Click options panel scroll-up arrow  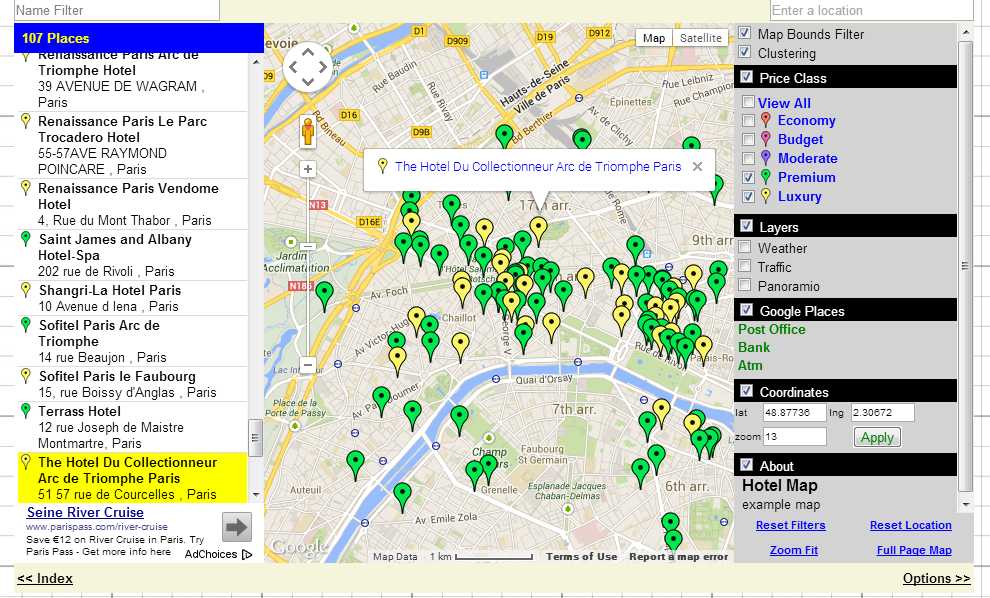pos(965,32)
